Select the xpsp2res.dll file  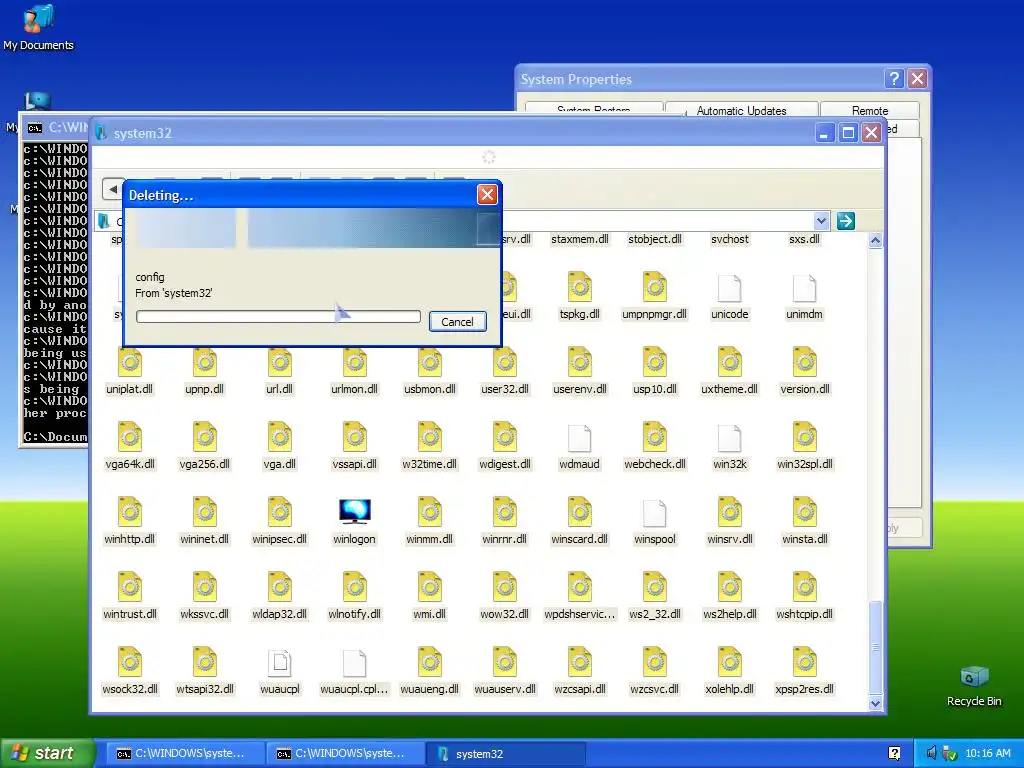805,662
